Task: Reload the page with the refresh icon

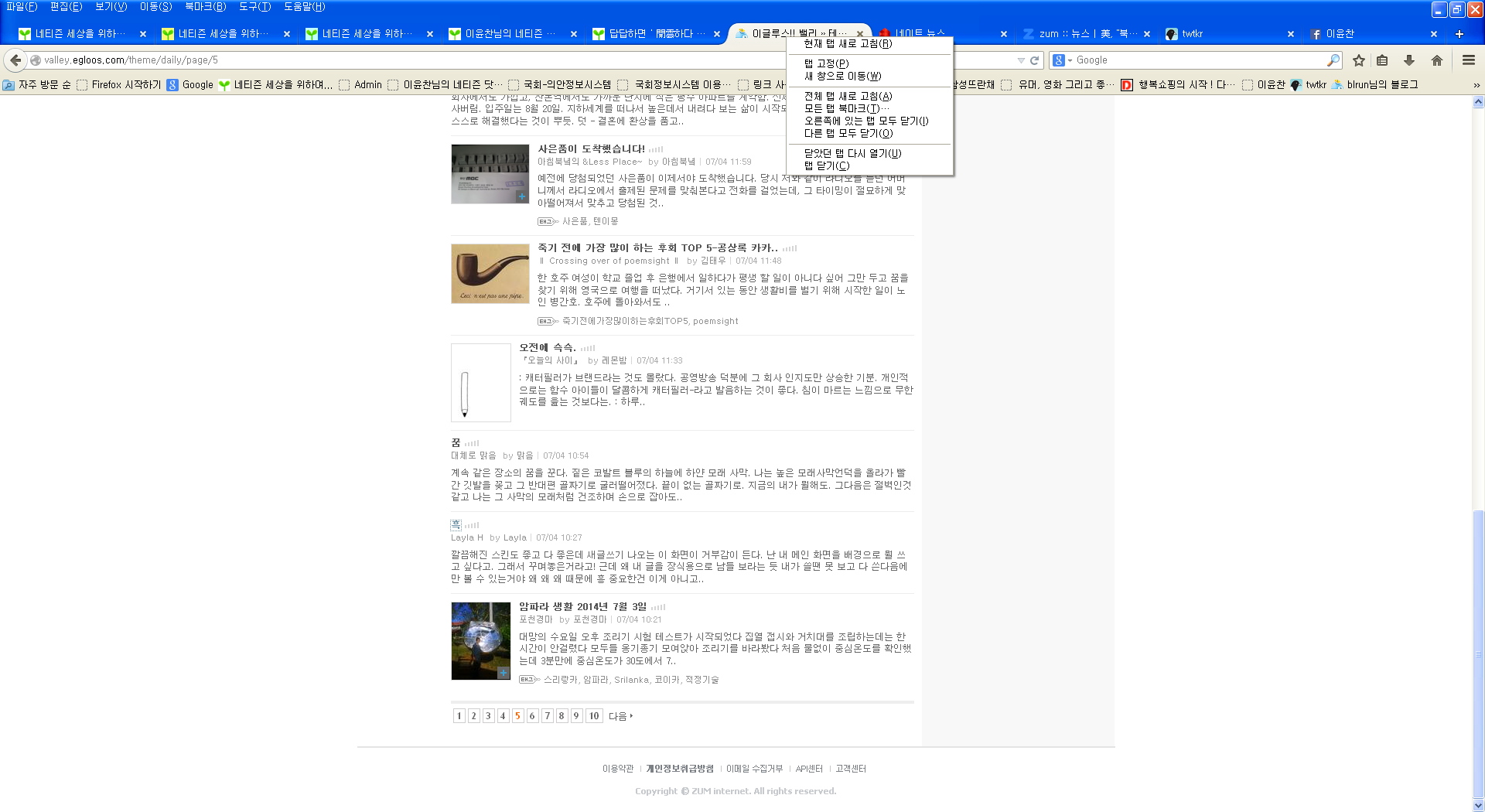Action: (x=1034, y=60)
